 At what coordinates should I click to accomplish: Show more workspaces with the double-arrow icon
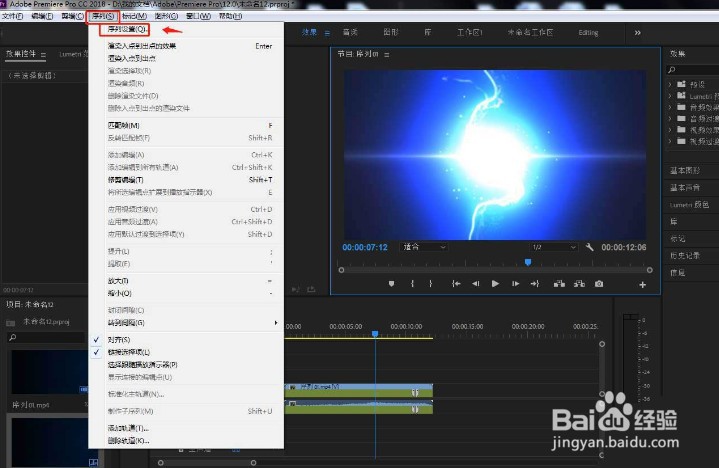[637, 33]
